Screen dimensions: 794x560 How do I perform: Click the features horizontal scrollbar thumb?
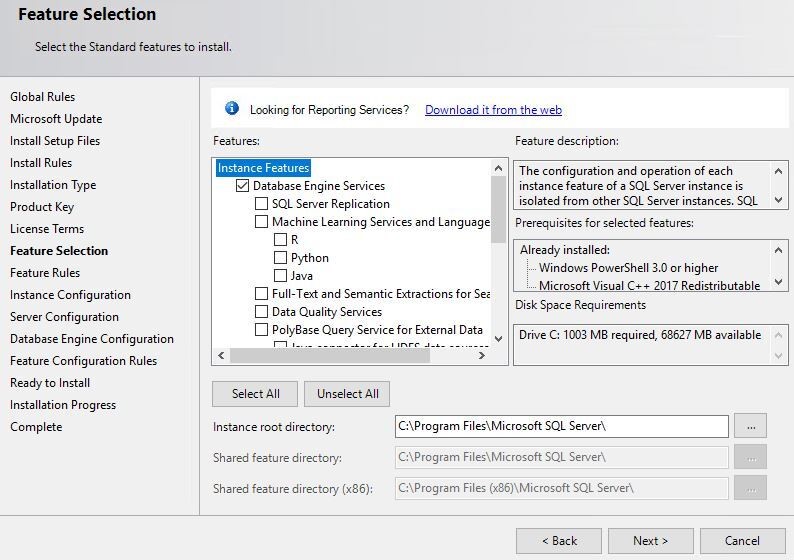(330, 355)
